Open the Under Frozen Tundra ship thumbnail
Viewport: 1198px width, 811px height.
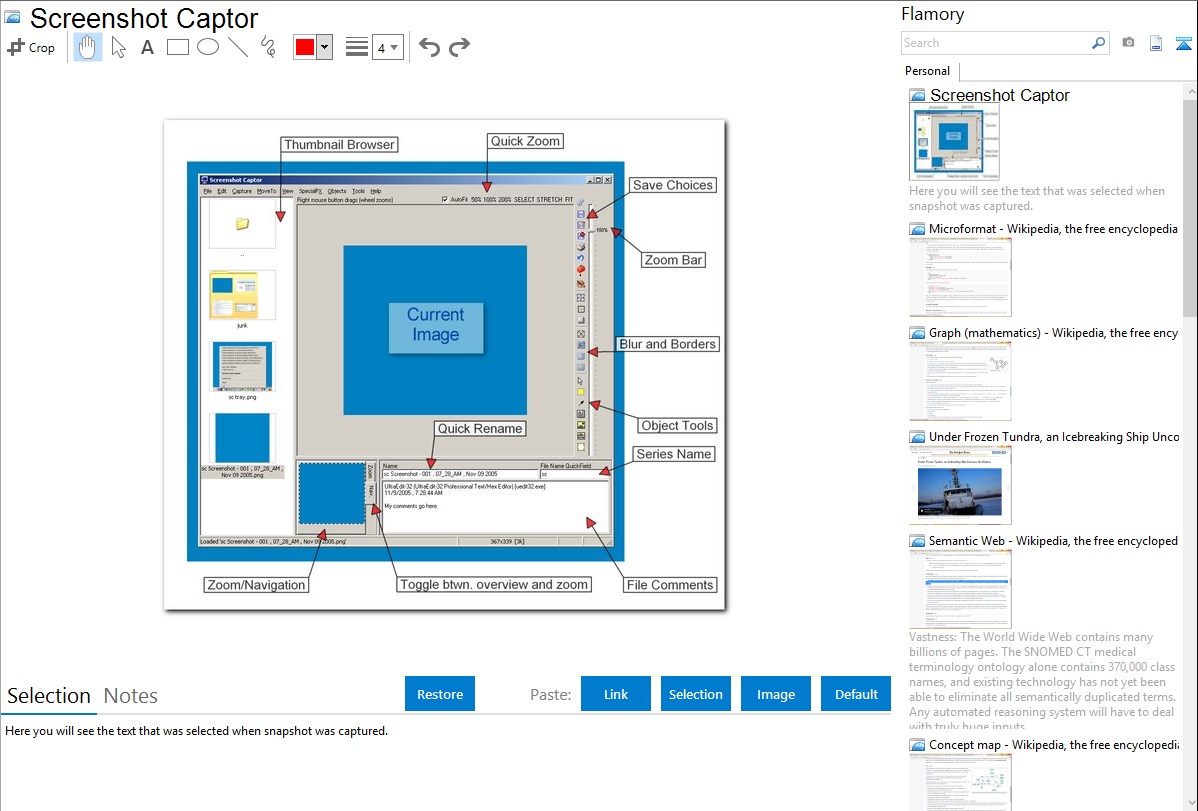tap(960, 485)
